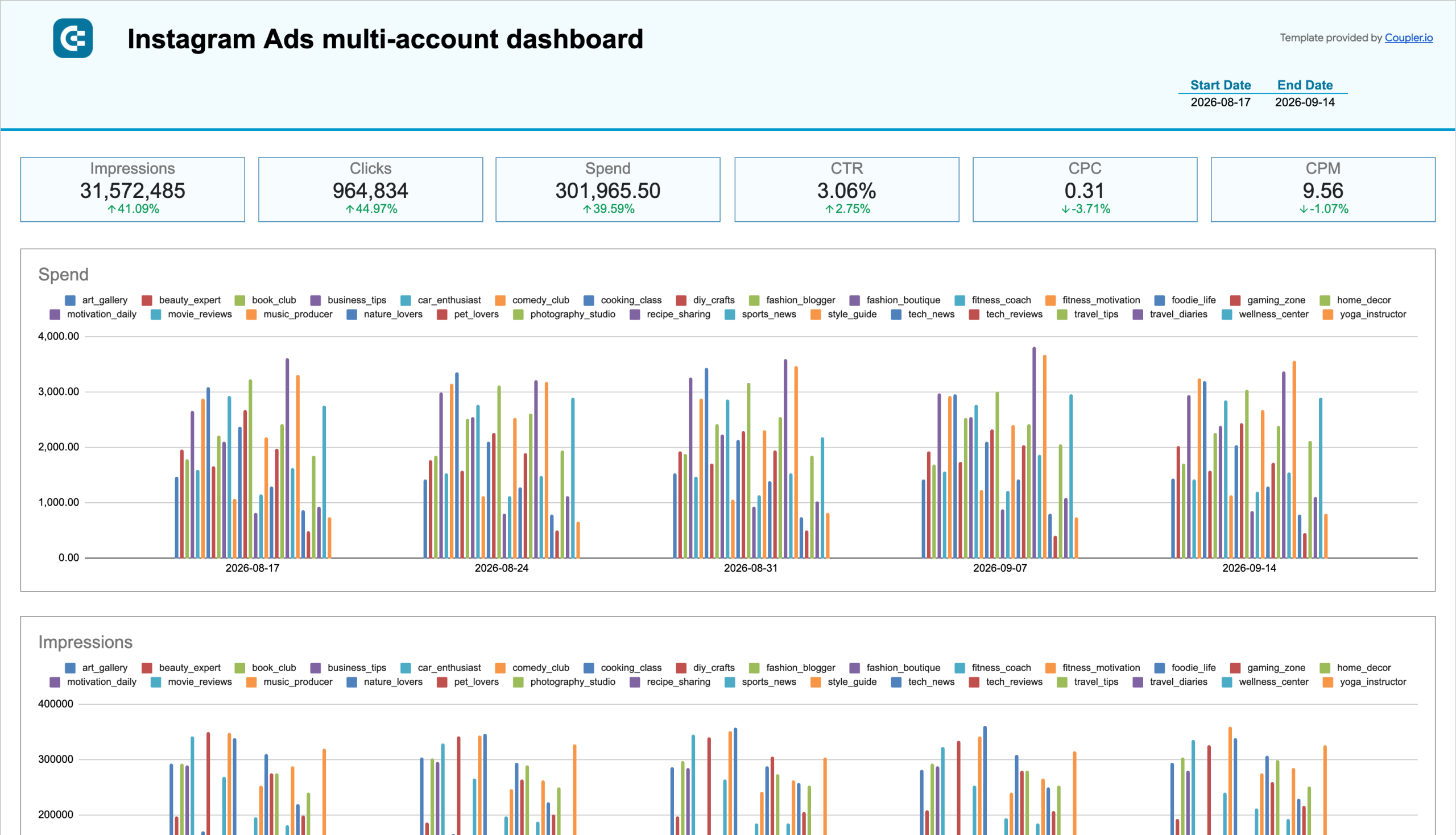Toggle motivation_daily in Impressions chart legend
The image size is (1456, 835).
point(93,682)
